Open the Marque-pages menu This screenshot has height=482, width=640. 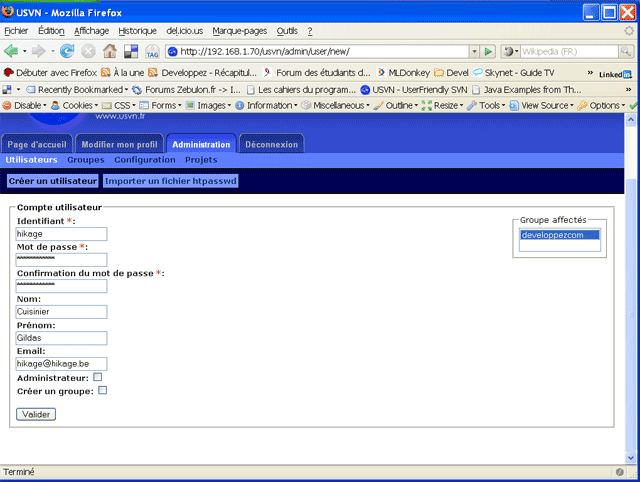240,31
